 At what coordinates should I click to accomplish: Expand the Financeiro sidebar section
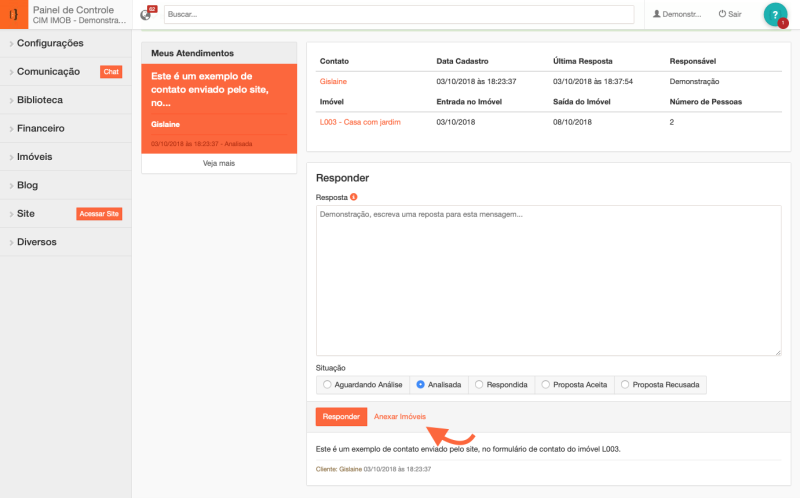(x=41, y=129)
